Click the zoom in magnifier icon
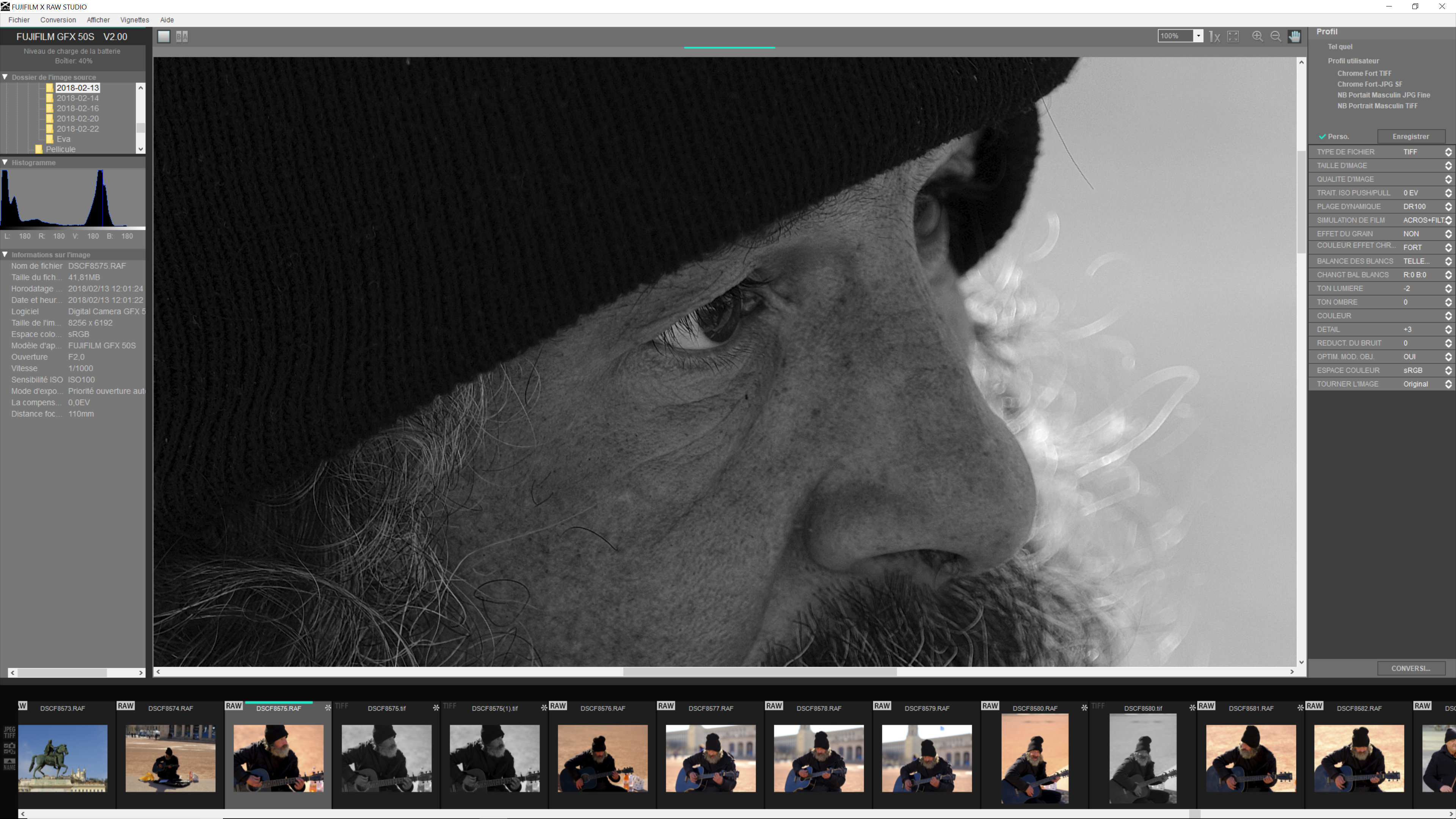This screenshot has width=1456, height=819. point(1257,36)
